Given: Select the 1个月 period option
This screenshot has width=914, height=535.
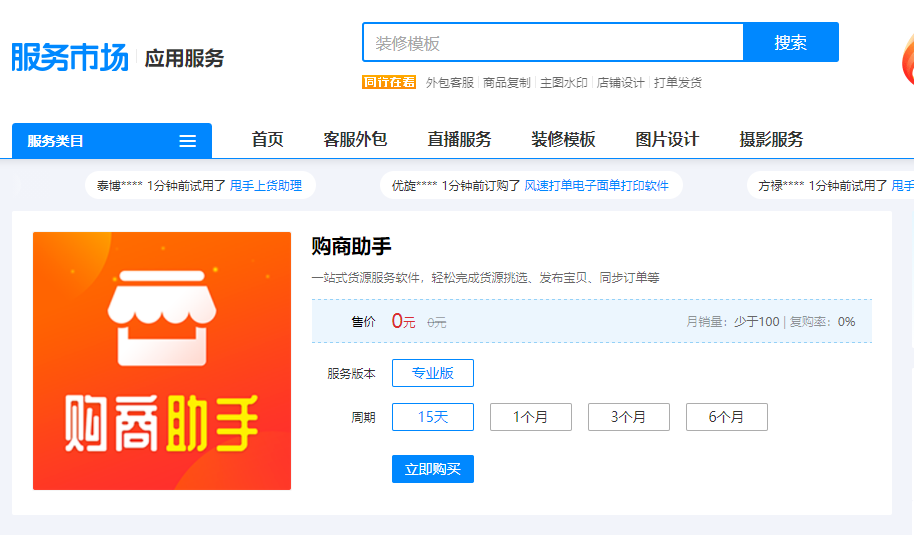Looking at the screenshot, I should 530,417.
